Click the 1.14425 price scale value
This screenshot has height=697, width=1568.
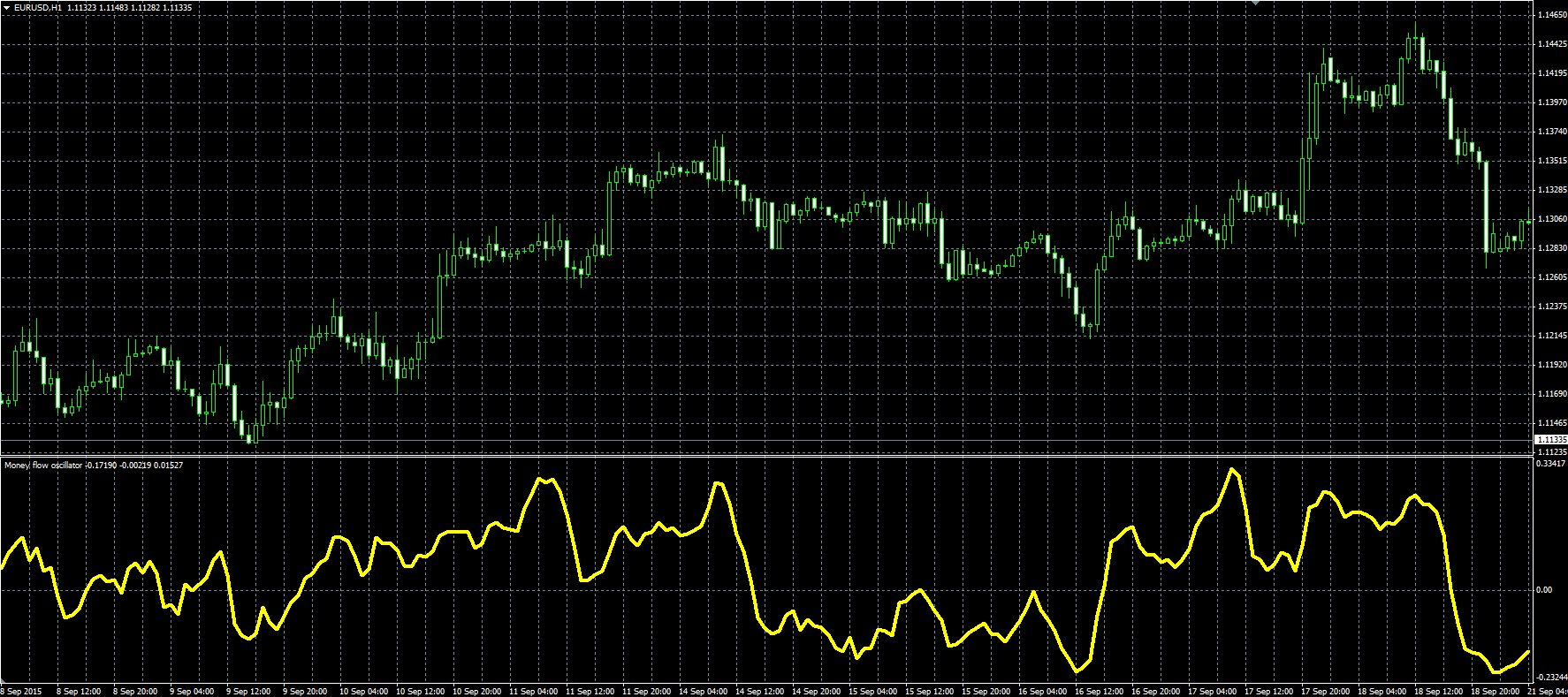click(1553, 44)
